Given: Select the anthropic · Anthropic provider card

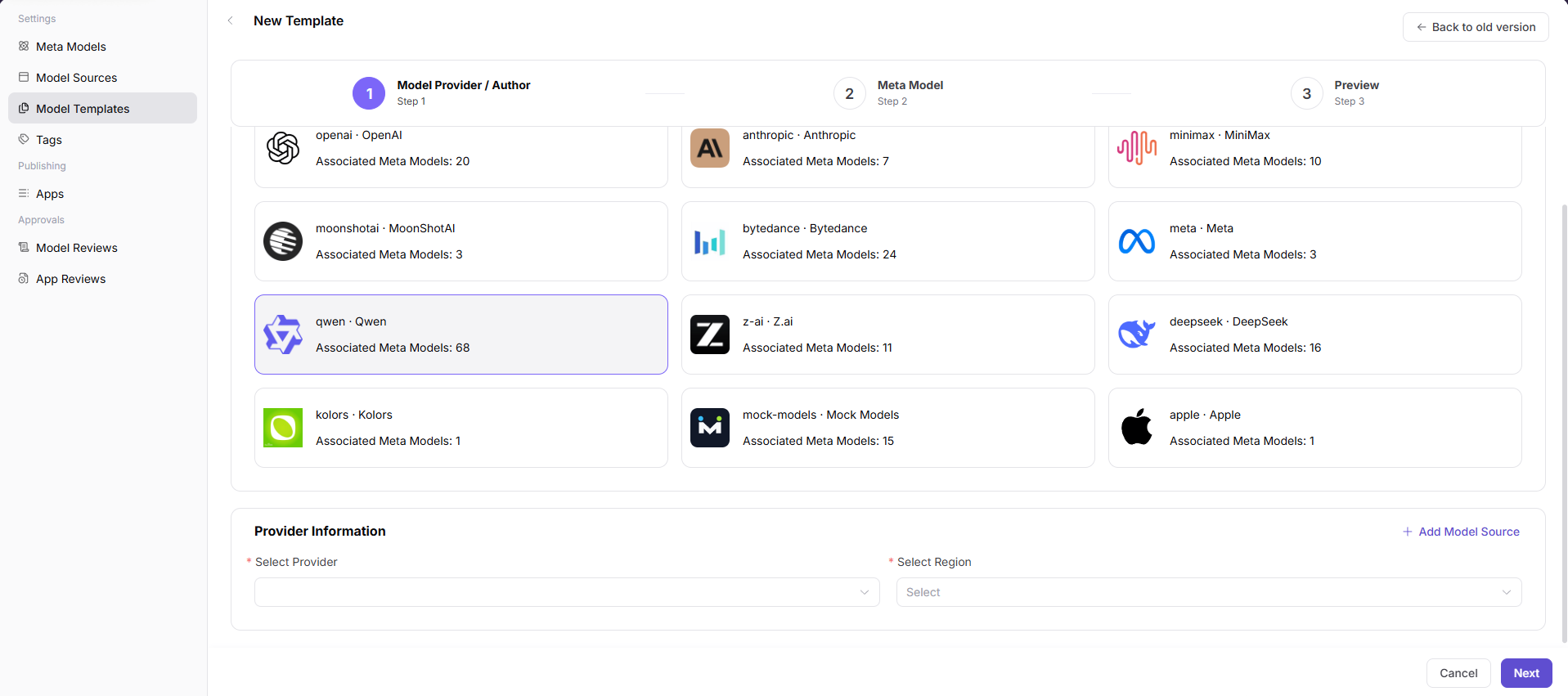Looking at the screenshot, I should [x=888, y=156].
